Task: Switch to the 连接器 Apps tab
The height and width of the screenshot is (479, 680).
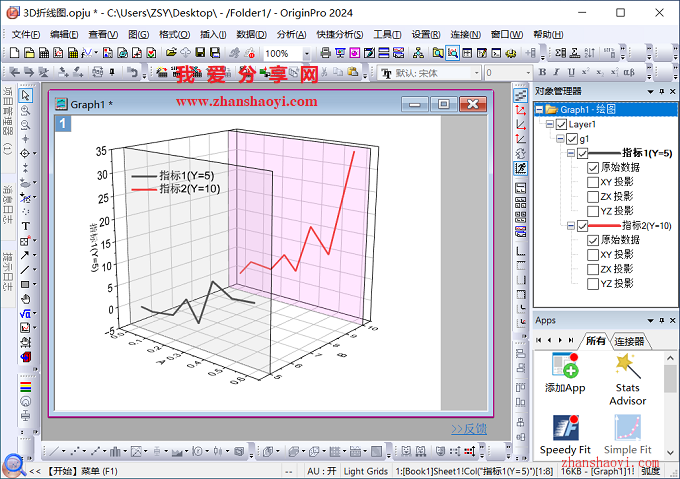Action: [x=629, y=341]
